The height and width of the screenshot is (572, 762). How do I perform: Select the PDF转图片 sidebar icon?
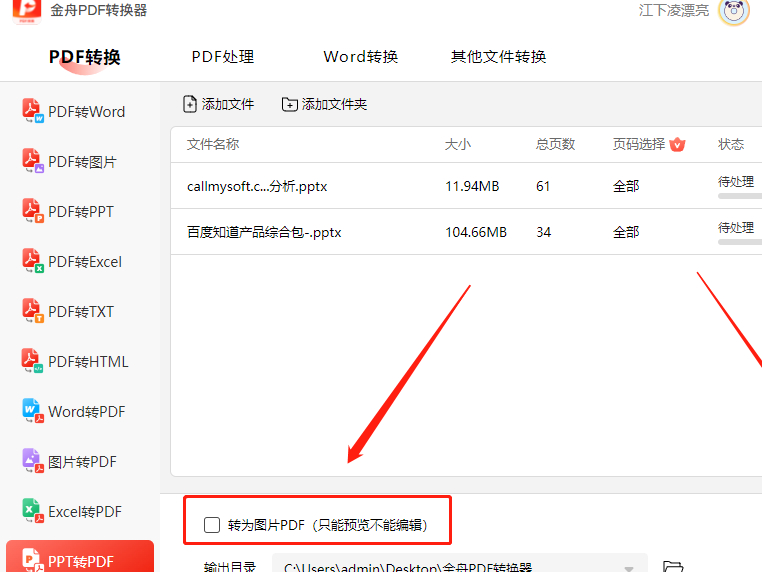[x=34, y=161]
